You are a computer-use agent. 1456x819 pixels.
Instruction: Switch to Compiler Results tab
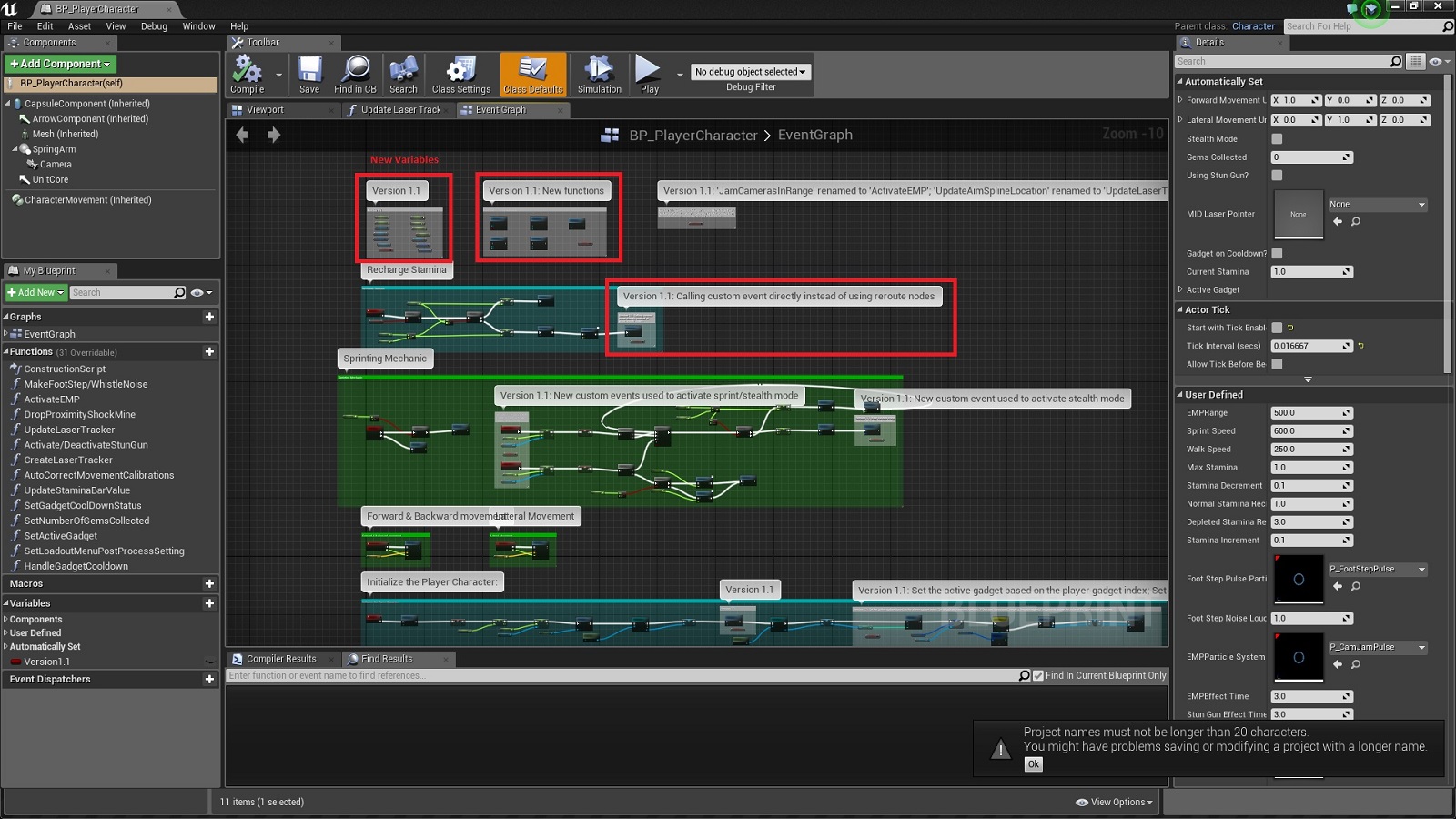coord(281,659)
